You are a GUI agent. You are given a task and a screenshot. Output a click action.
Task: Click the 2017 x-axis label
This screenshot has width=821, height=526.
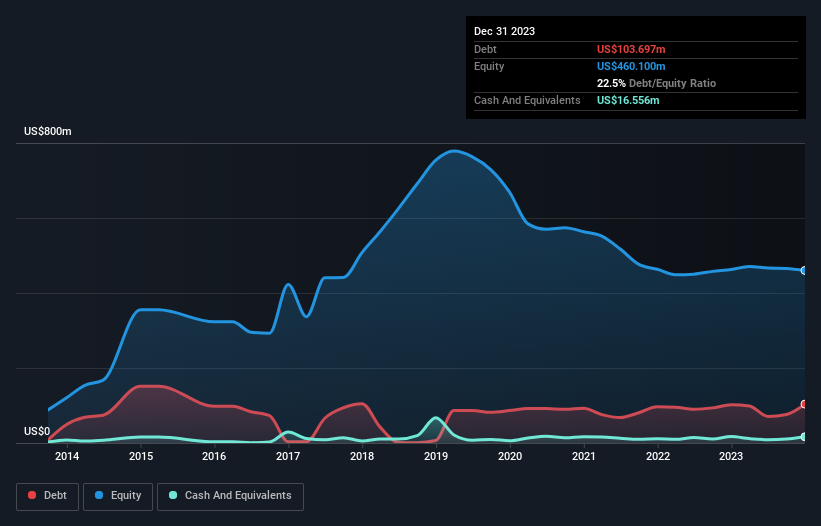coord(288,456)
